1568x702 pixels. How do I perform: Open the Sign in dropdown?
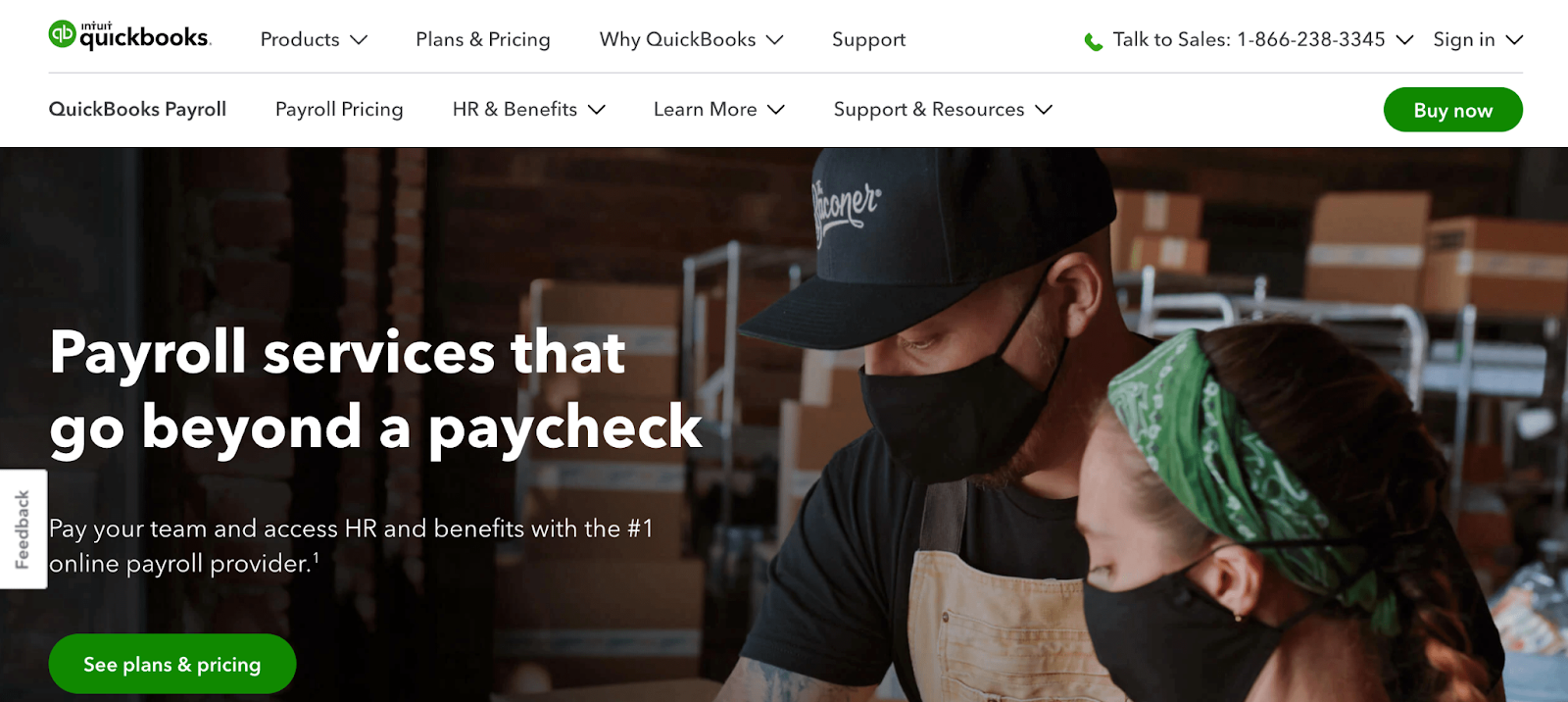point(1478,39)
